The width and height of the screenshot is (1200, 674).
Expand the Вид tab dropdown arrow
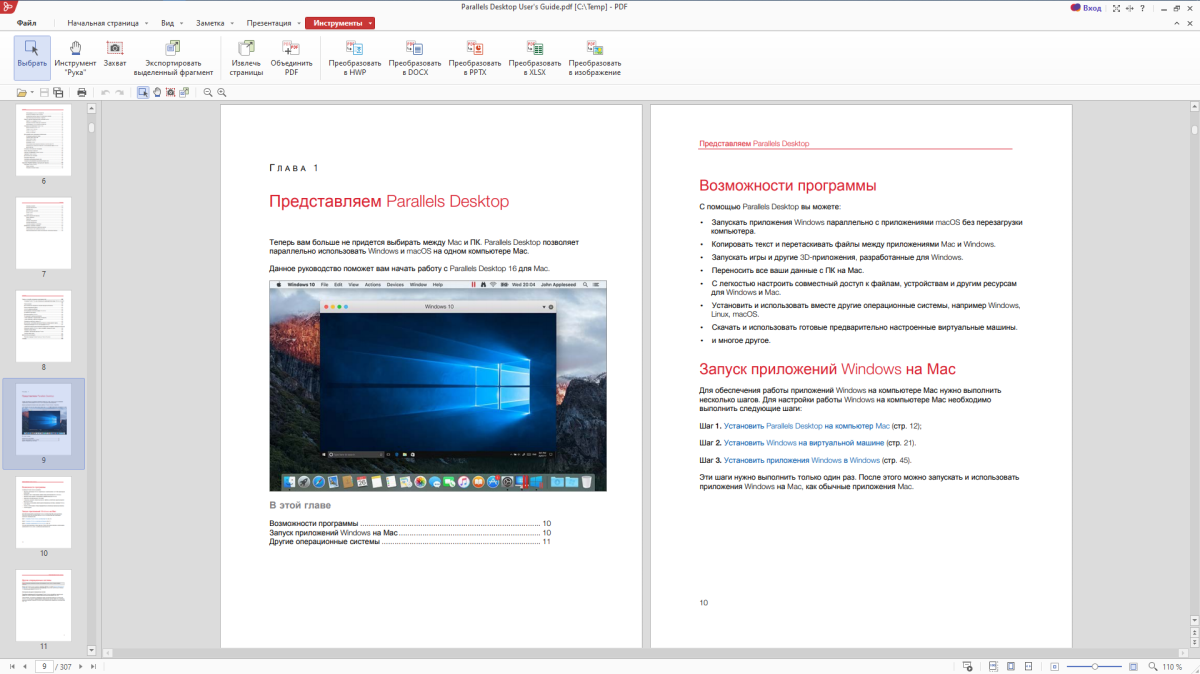[x=182, y=23]
